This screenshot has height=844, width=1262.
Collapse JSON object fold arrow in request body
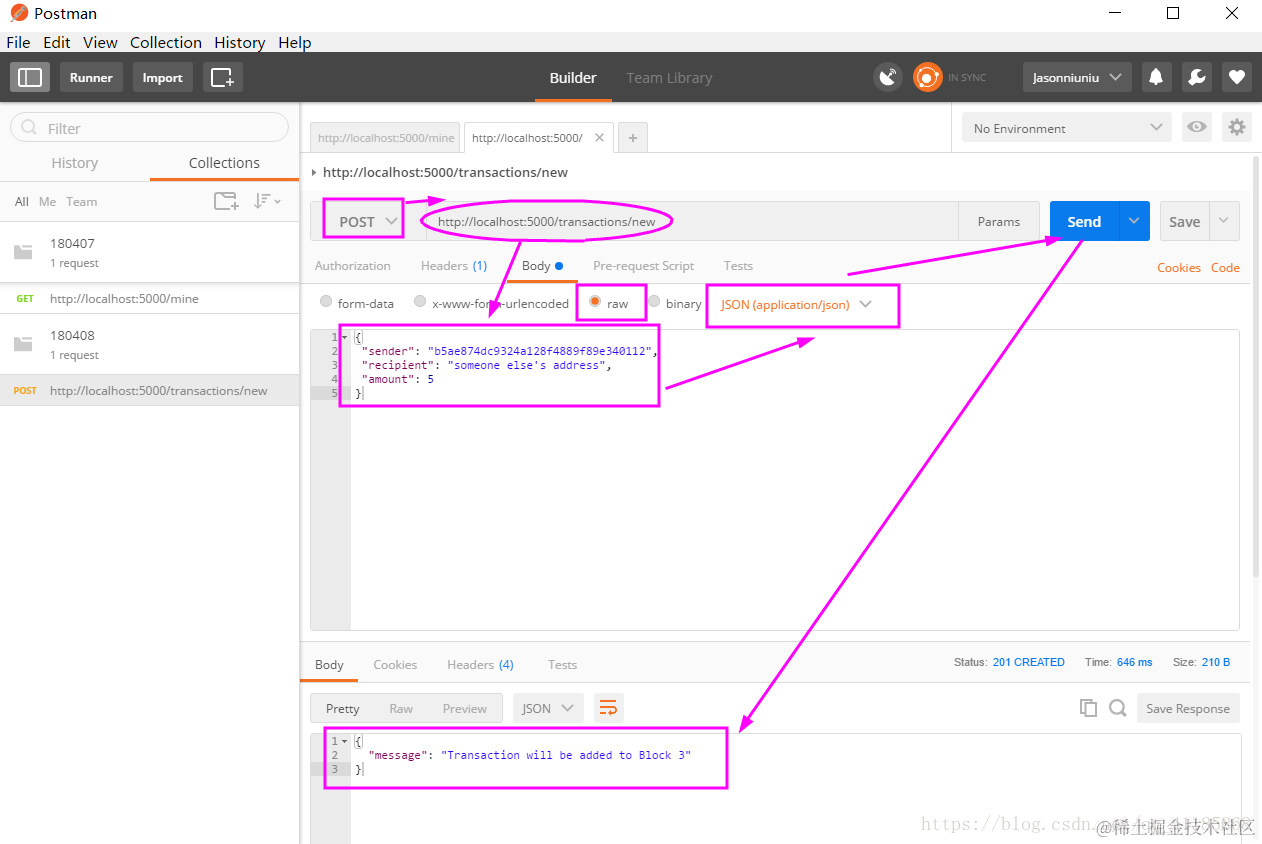tap(346, 338)
